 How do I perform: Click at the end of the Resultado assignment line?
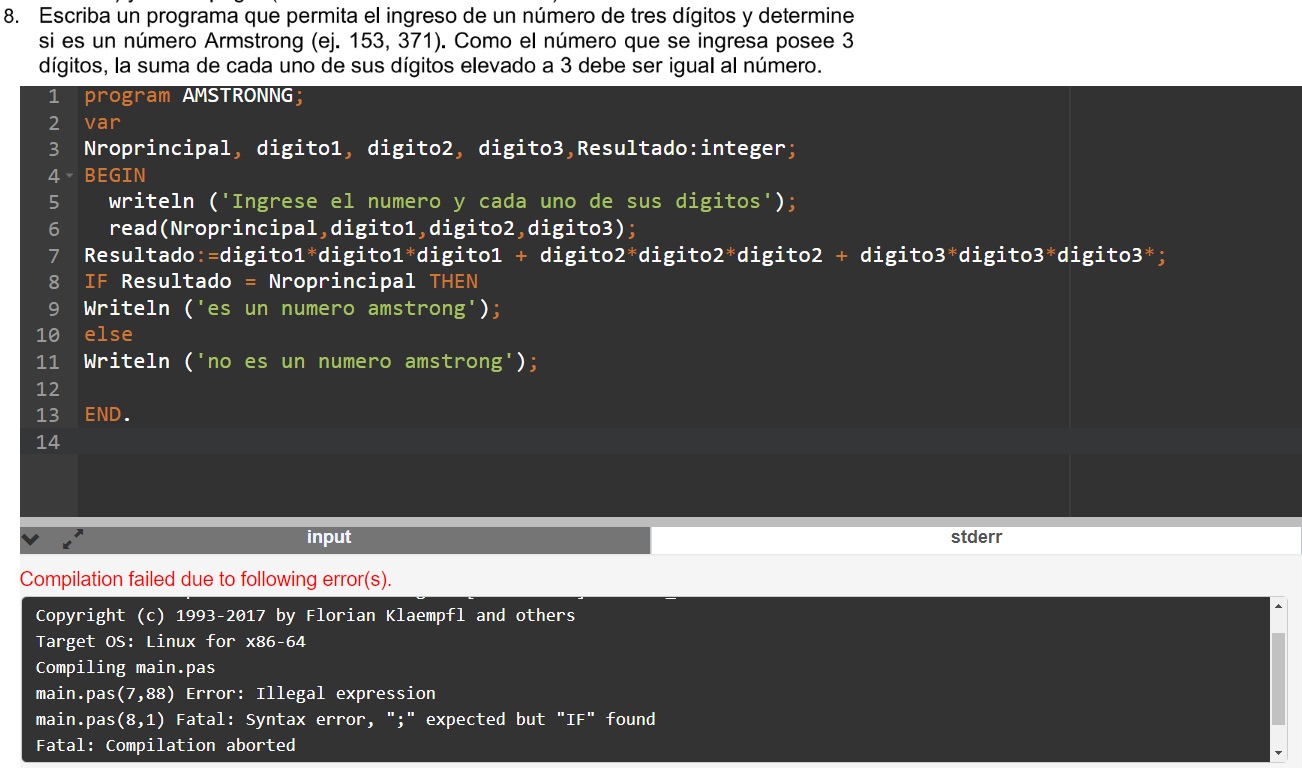click(1166, 255)
